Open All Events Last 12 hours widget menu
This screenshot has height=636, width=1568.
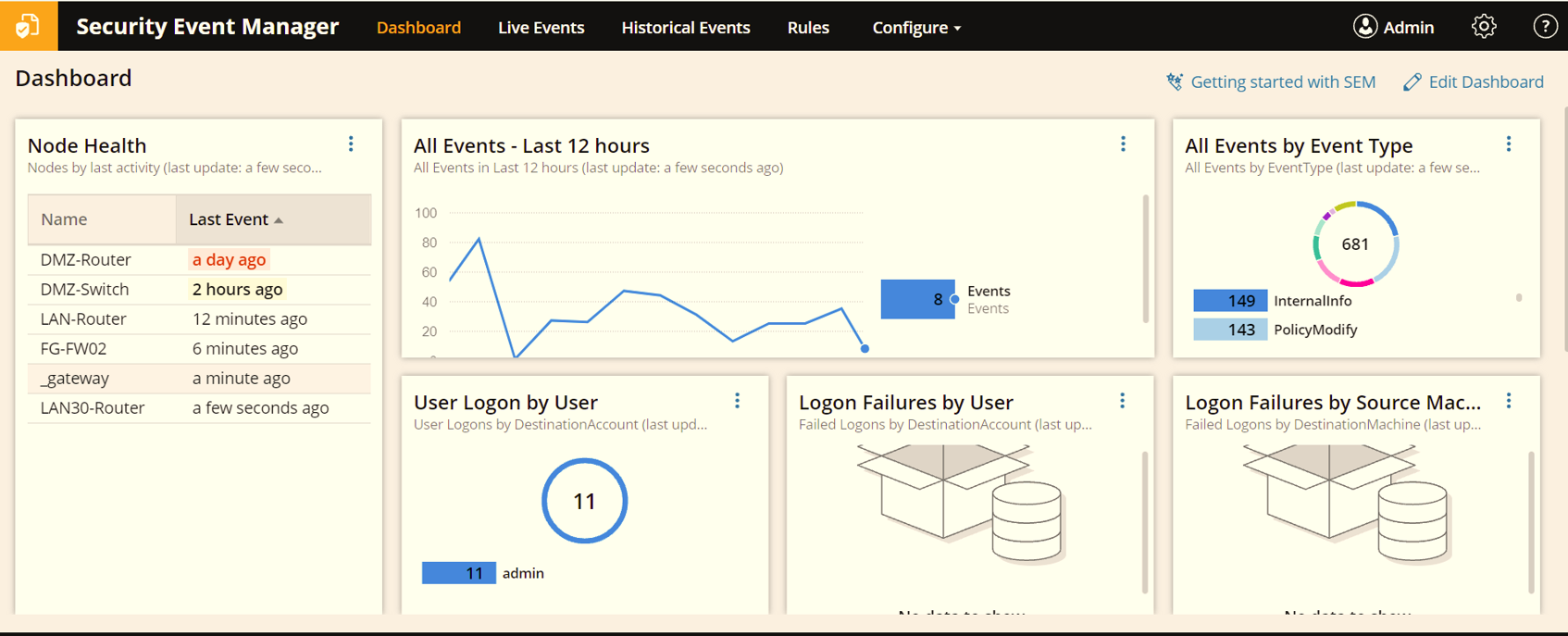click(x=1123, y=144)
